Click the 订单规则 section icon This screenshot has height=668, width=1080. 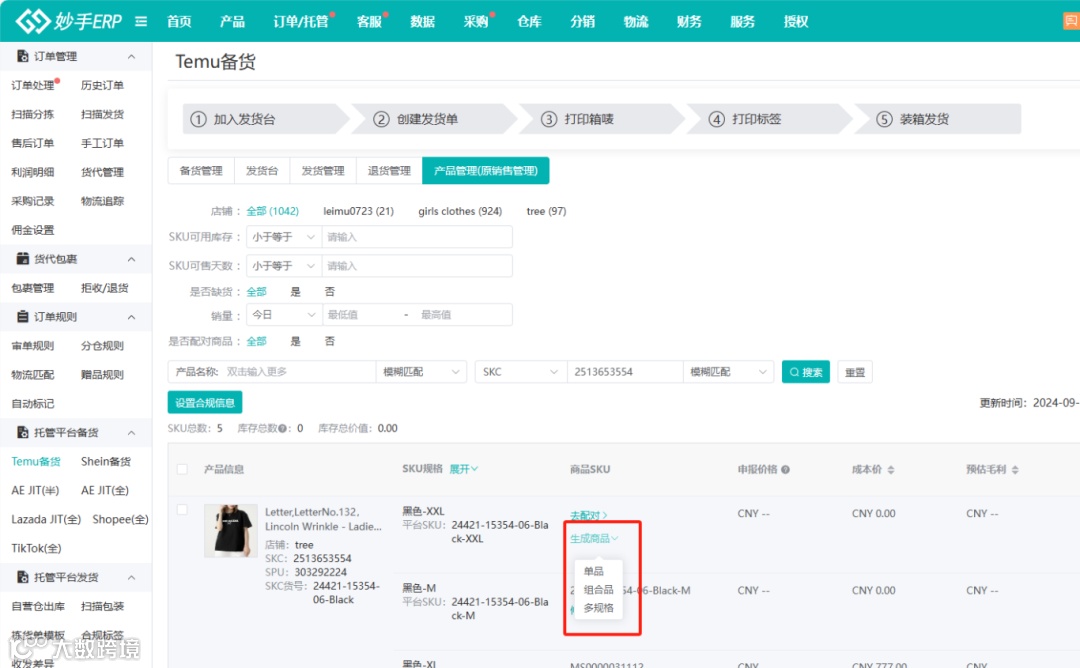coord(23,316)
